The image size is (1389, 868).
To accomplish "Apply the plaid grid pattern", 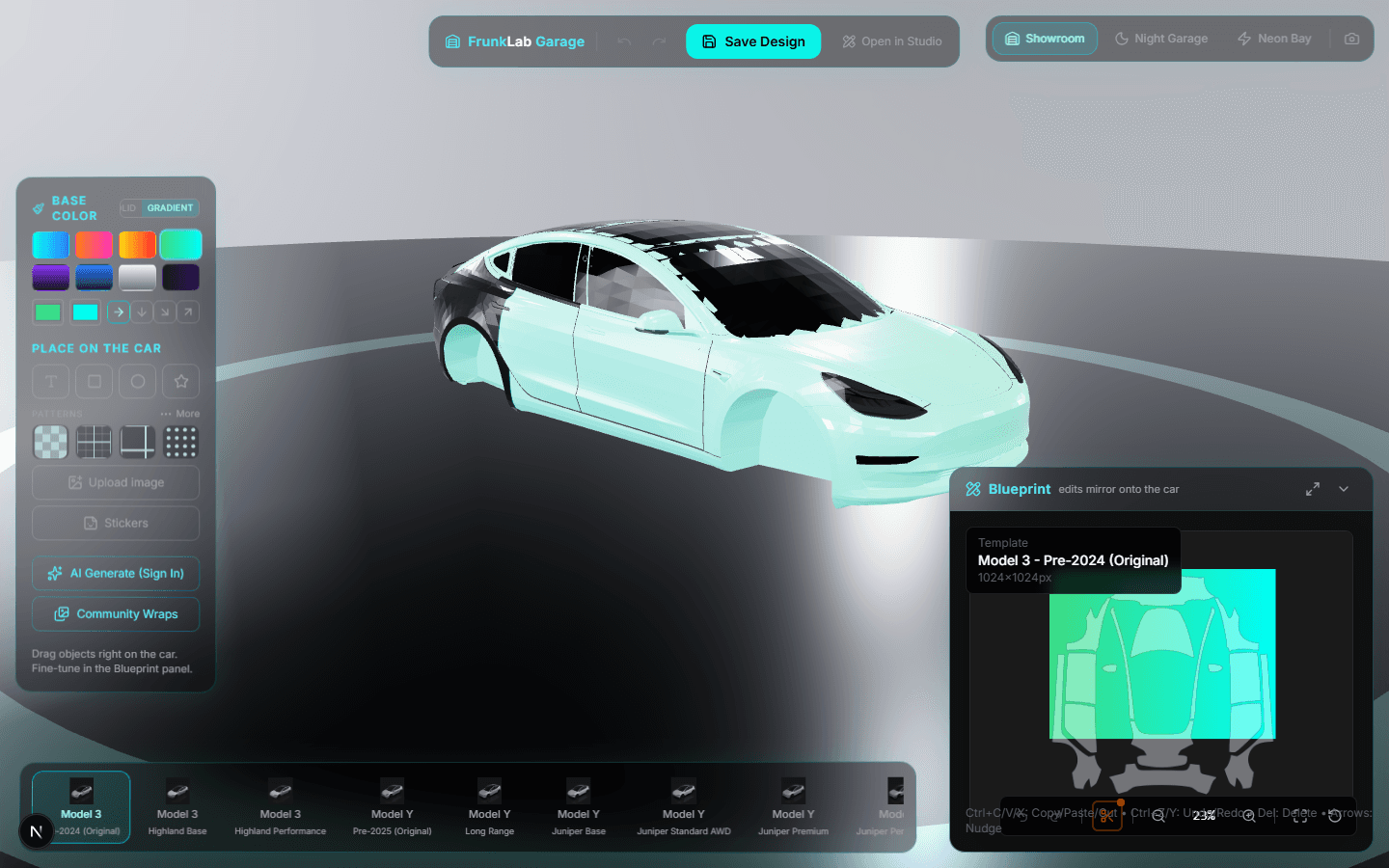I will point(95,442).
